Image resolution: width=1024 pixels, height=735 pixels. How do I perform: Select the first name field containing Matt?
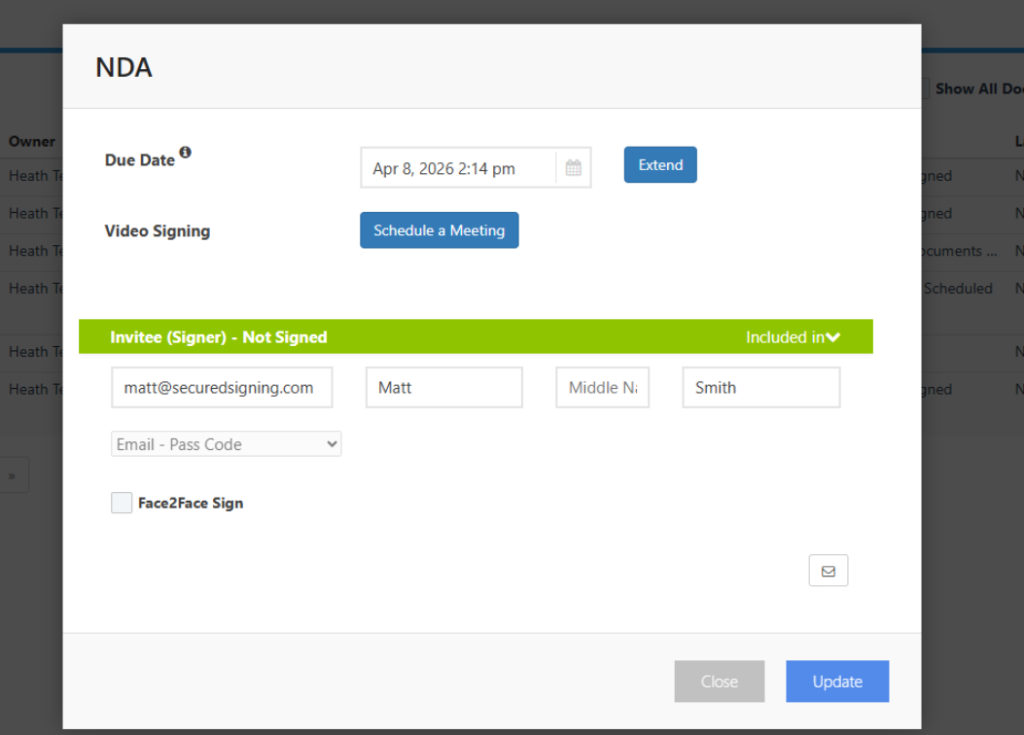tap(443, 387)
